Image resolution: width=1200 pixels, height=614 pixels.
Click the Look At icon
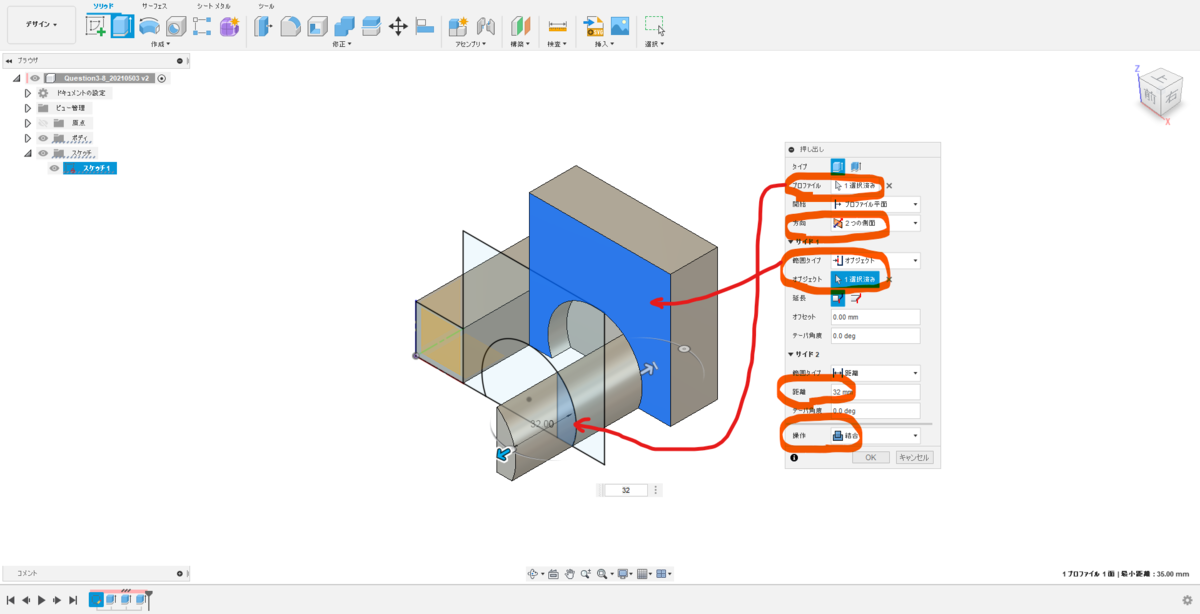pyautogui.click(x=553, y=574)
